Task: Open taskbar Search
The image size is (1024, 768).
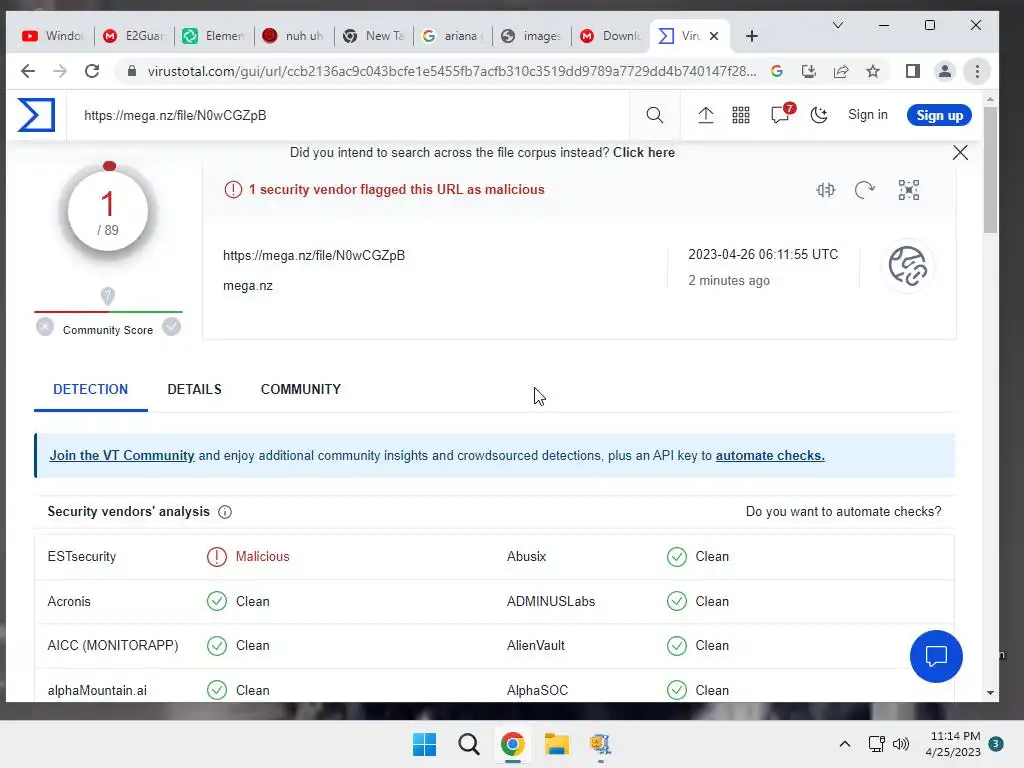Action: pyautogui.click(x=469, y=744)
